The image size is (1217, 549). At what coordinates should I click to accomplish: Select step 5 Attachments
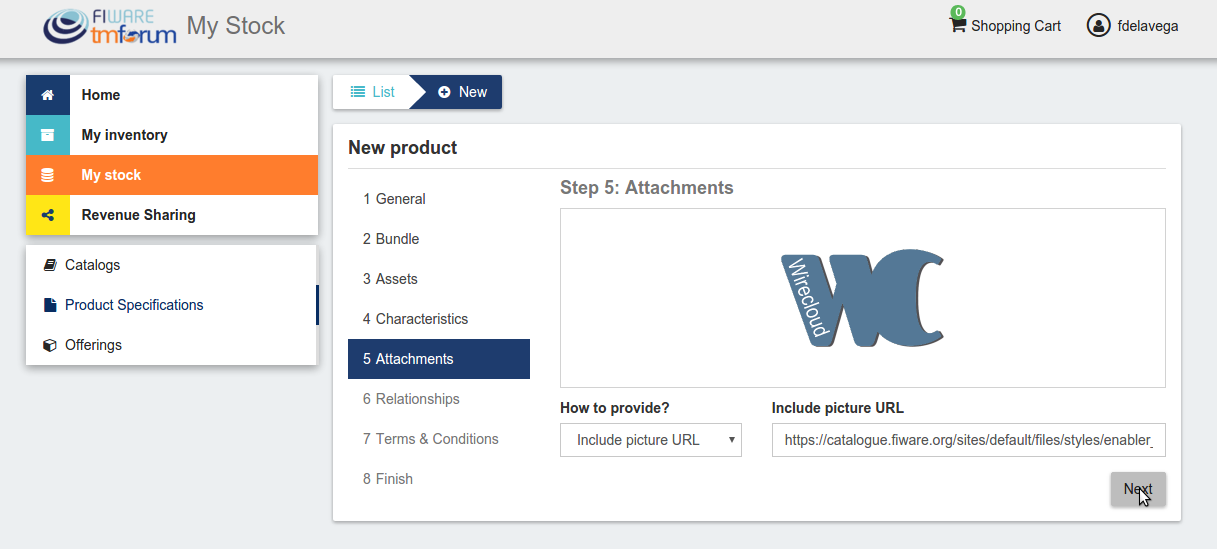click(x=439, y=359)
